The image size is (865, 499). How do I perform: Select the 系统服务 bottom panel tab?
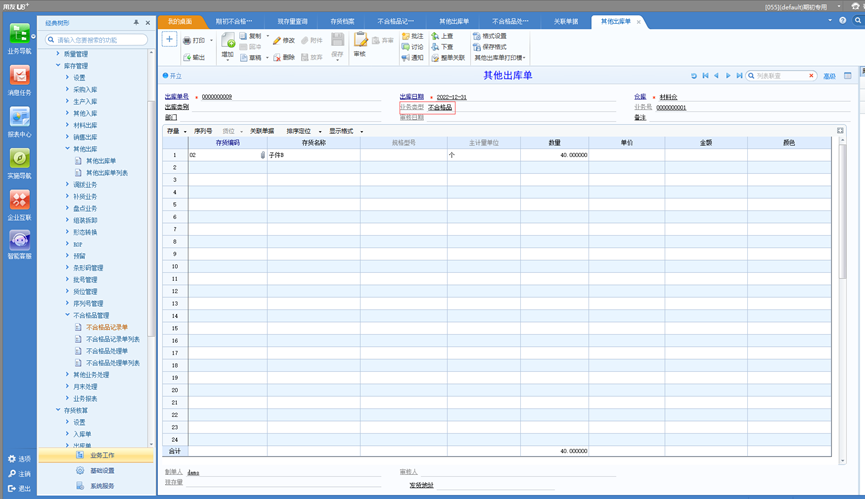[95, 486]
